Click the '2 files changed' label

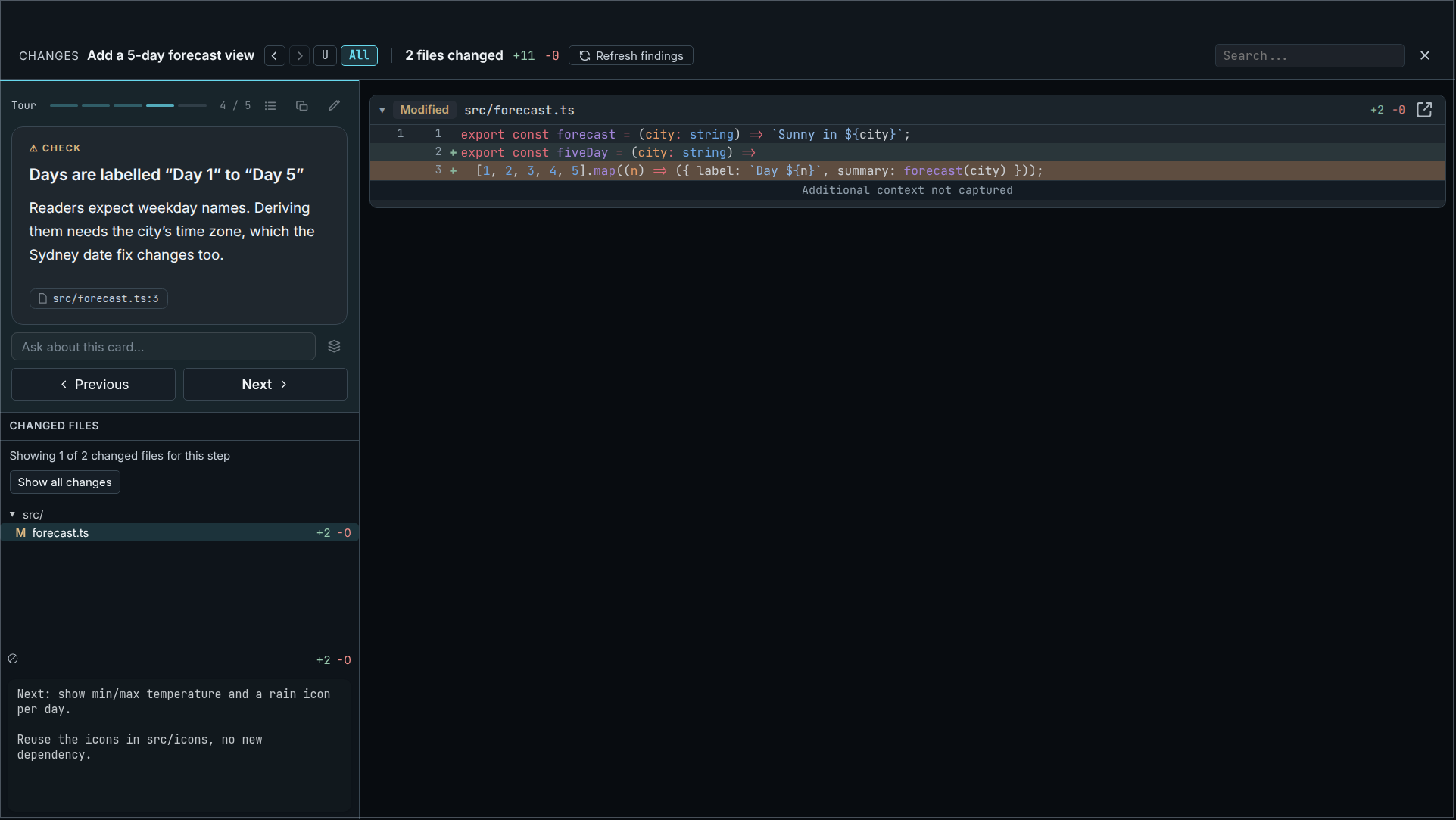tap(454, 55)
